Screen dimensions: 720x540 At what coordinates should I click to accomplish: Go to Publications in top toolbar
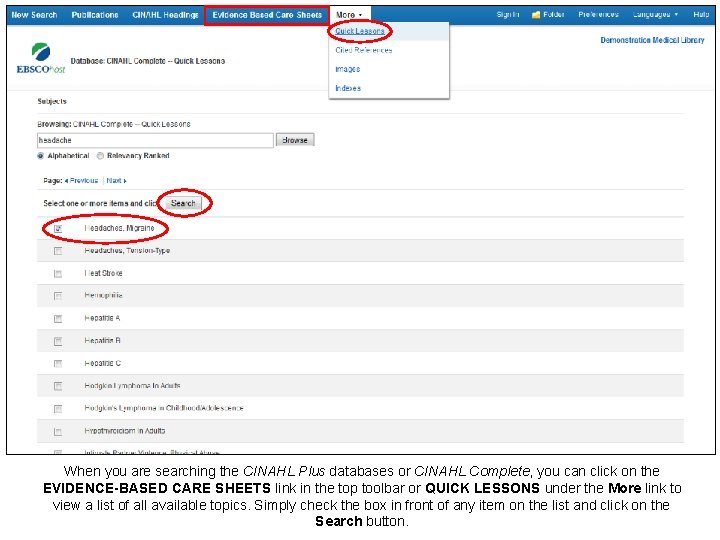[x=95, y=15]
